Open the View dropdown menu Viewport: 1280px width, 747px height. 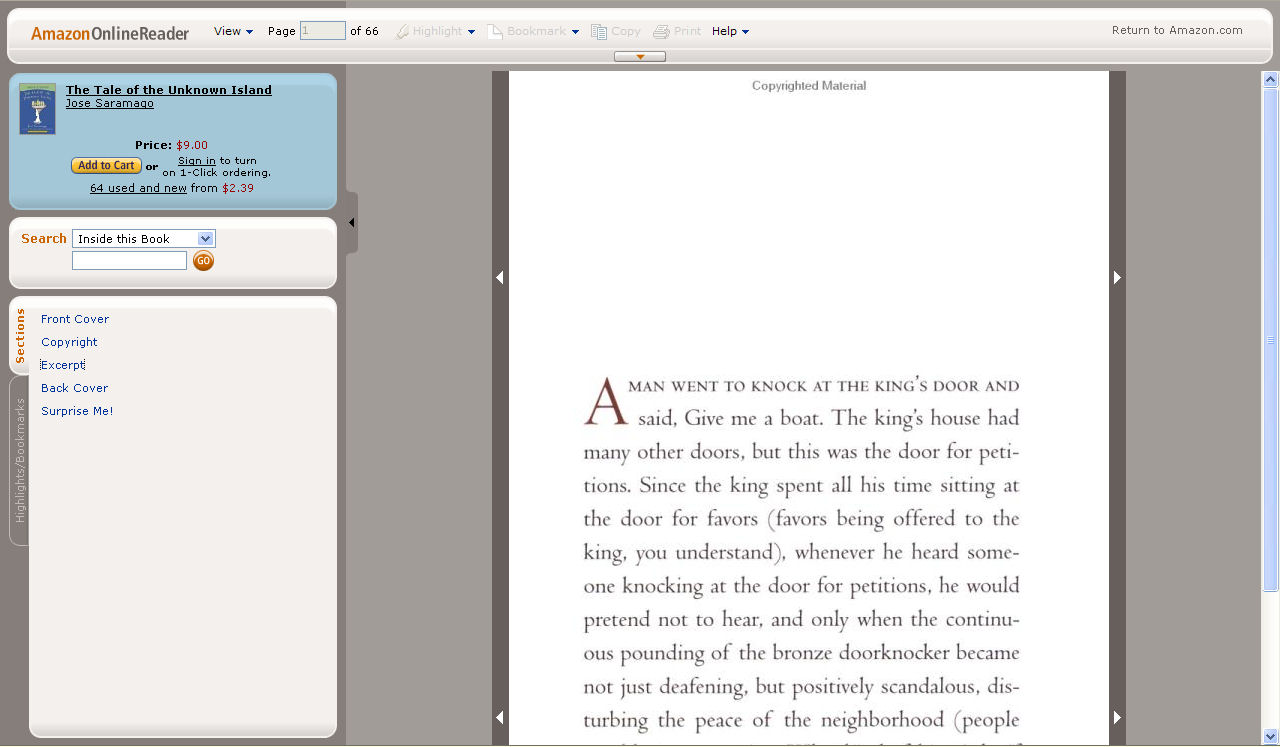[x=233, y=31]
